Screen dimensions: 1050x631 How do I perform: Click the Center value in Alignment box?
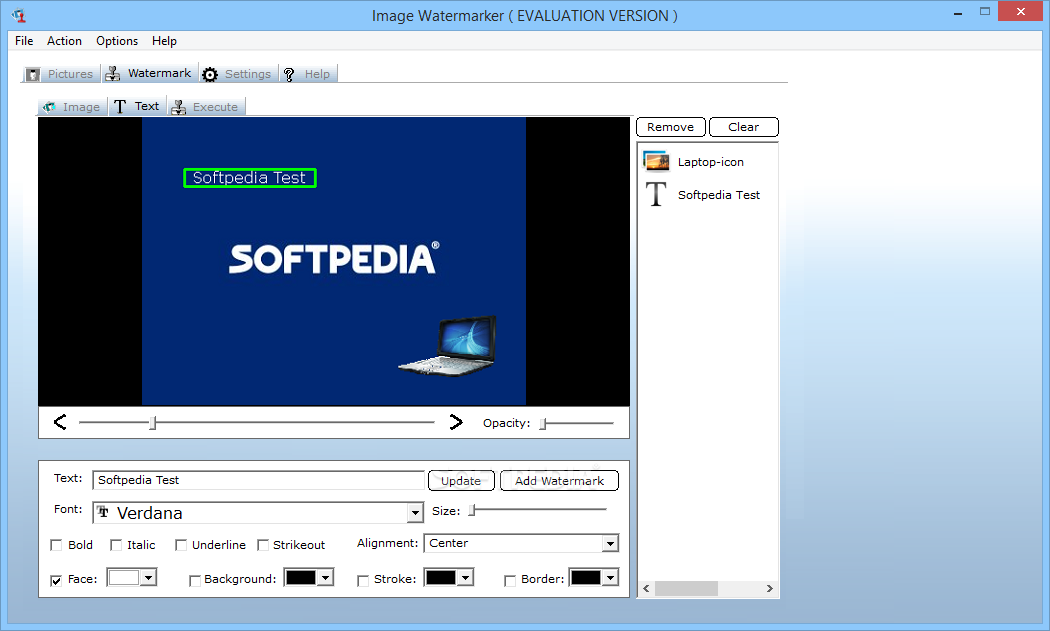(449, 543)
